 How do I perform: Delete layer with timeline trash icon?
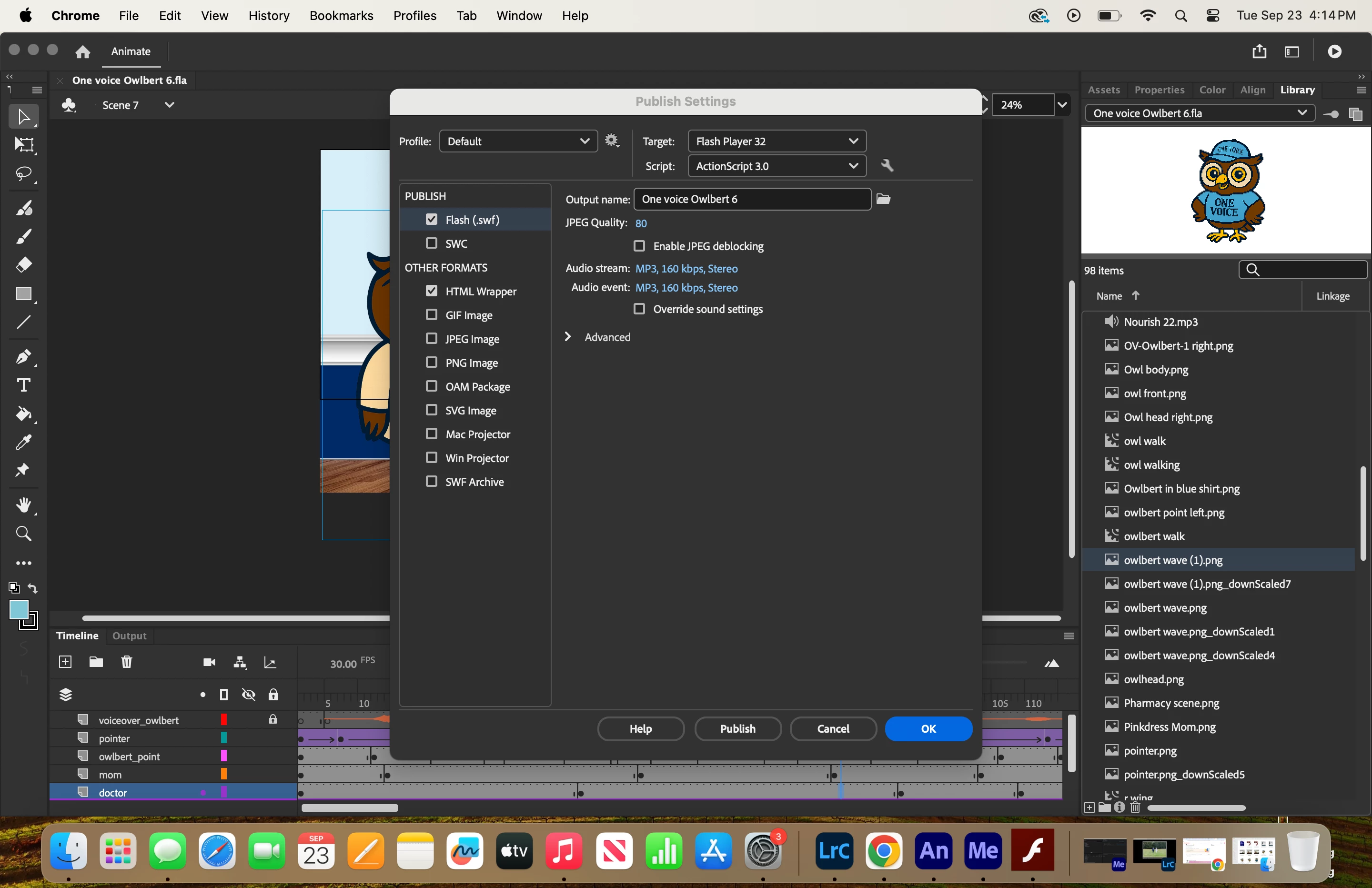pyautogui.click(x=126, y=662)
